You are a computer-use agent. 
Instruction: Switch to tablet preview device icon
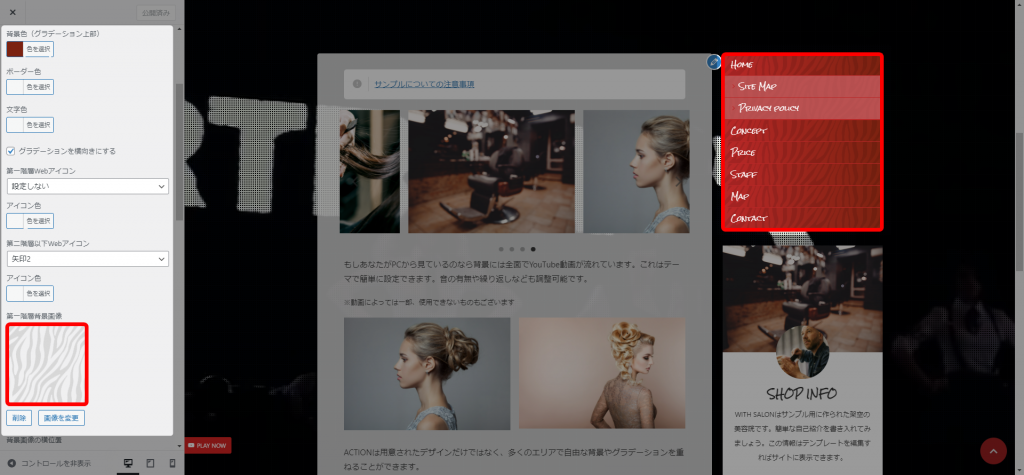click(150, 464)
